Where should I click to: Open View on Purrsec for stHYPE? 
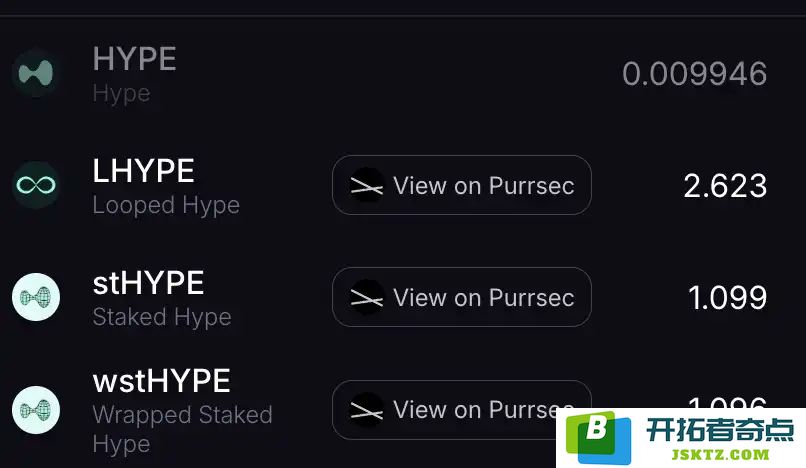pos(462,297)
